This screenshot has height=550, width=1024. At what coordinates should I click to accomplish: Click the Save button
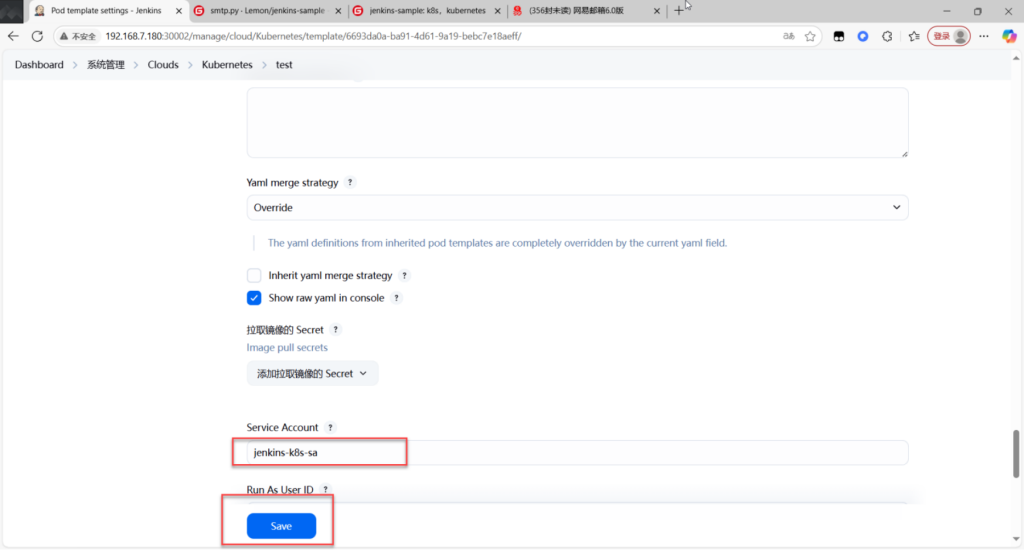pyautogui.click(x=281, y=526)
